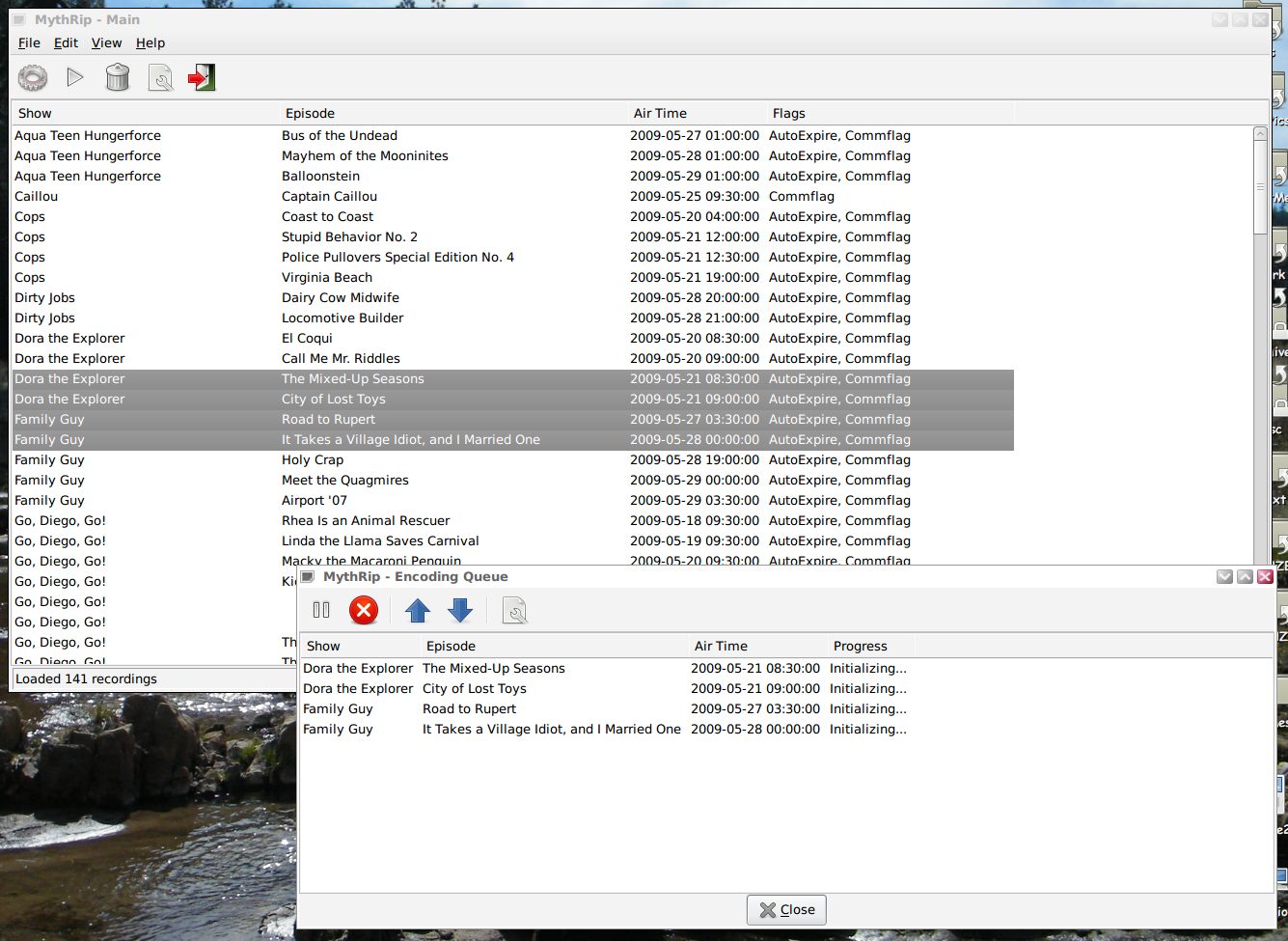Pause encoding in the Encoding Queue
Image resolution: width=1288 pixels, height=941 pixels.
321,610
